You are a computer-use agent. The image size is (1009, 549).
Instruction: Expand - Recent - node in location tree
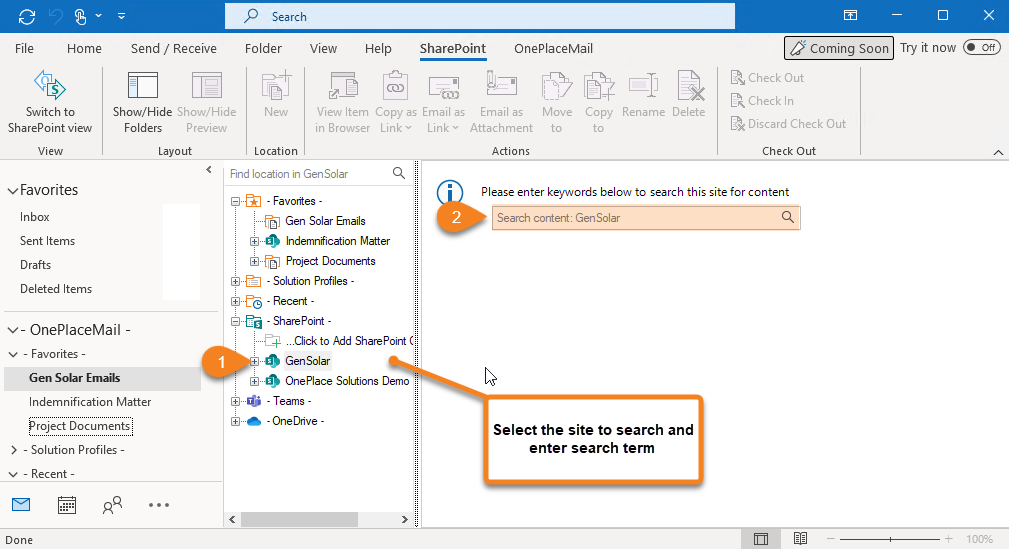pos(236,301)
